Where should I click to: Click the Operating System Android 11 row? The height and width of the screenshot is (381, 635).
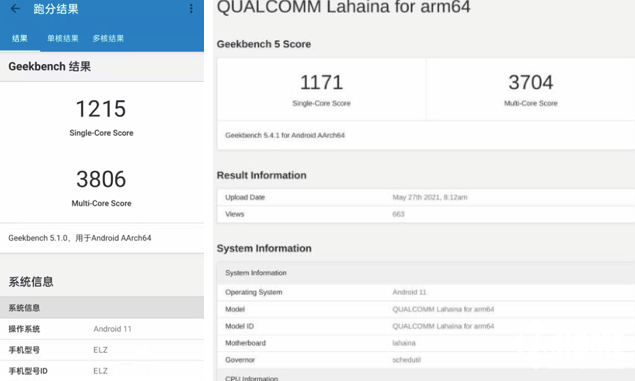point(426,292)
